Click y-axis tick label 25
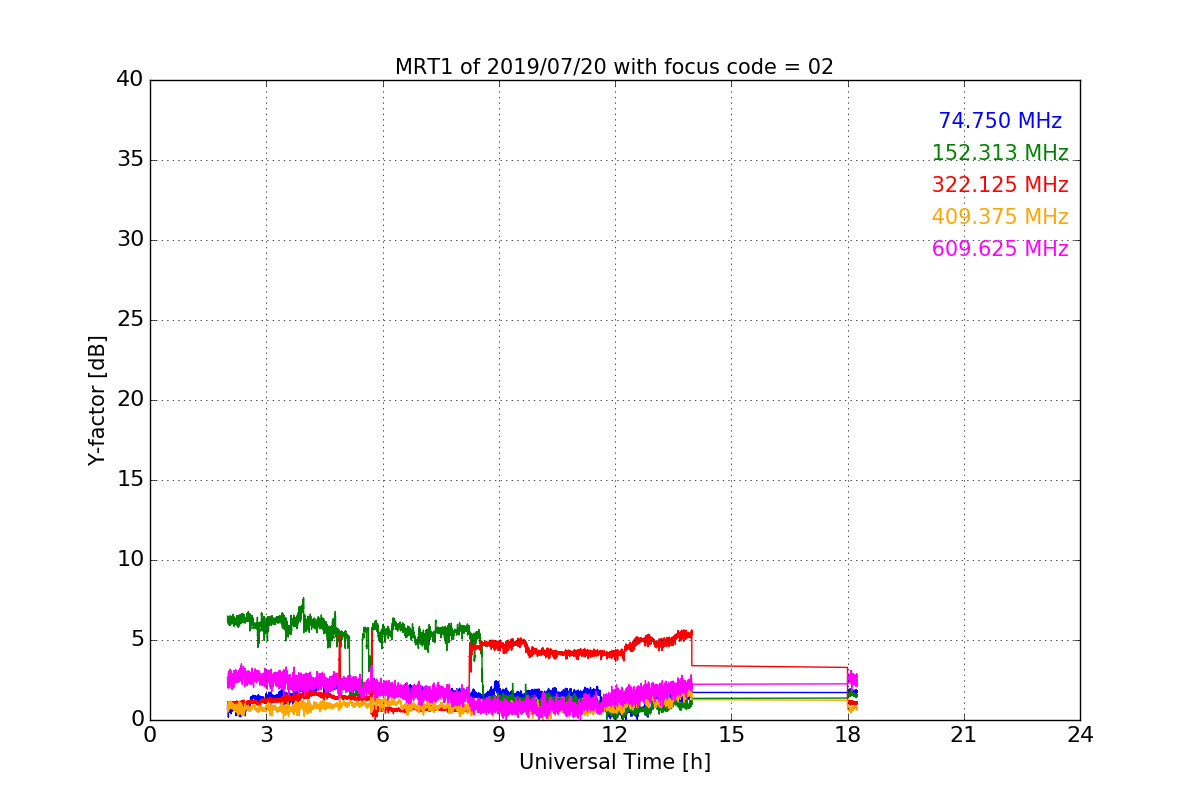Screen dimensions: 1200x800 (x=130, y=320)
